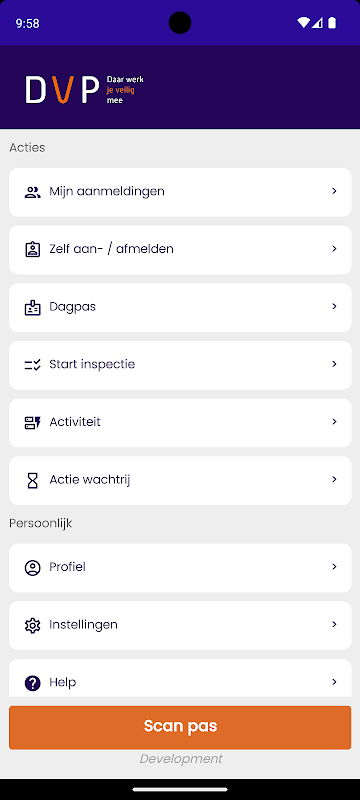
Task: Click the Dagpas card icon
Action: pos(33,308)
